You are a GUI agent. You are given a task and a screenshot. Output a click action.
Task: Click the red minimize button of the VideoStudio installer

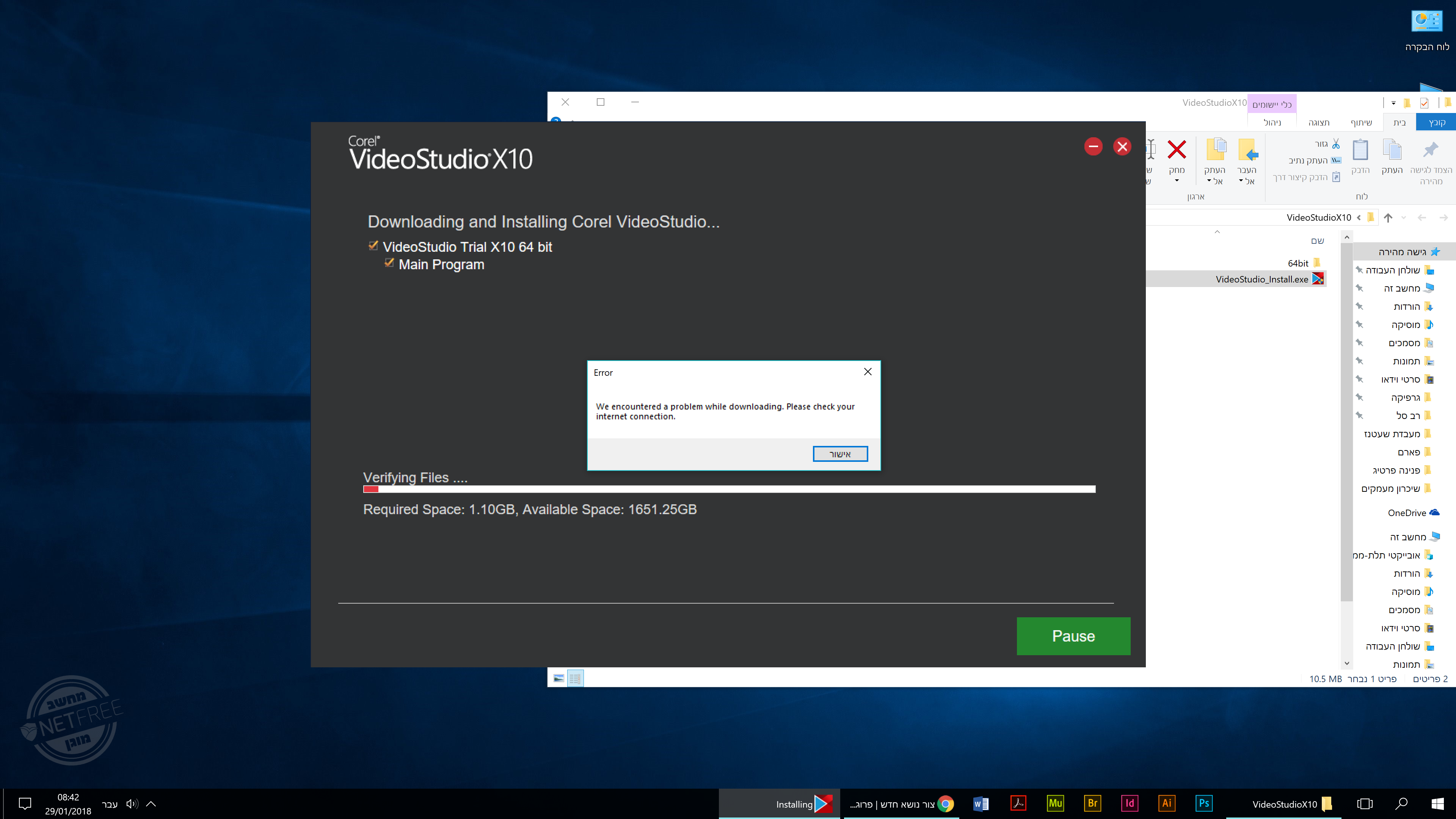[x=1093, y=147]
